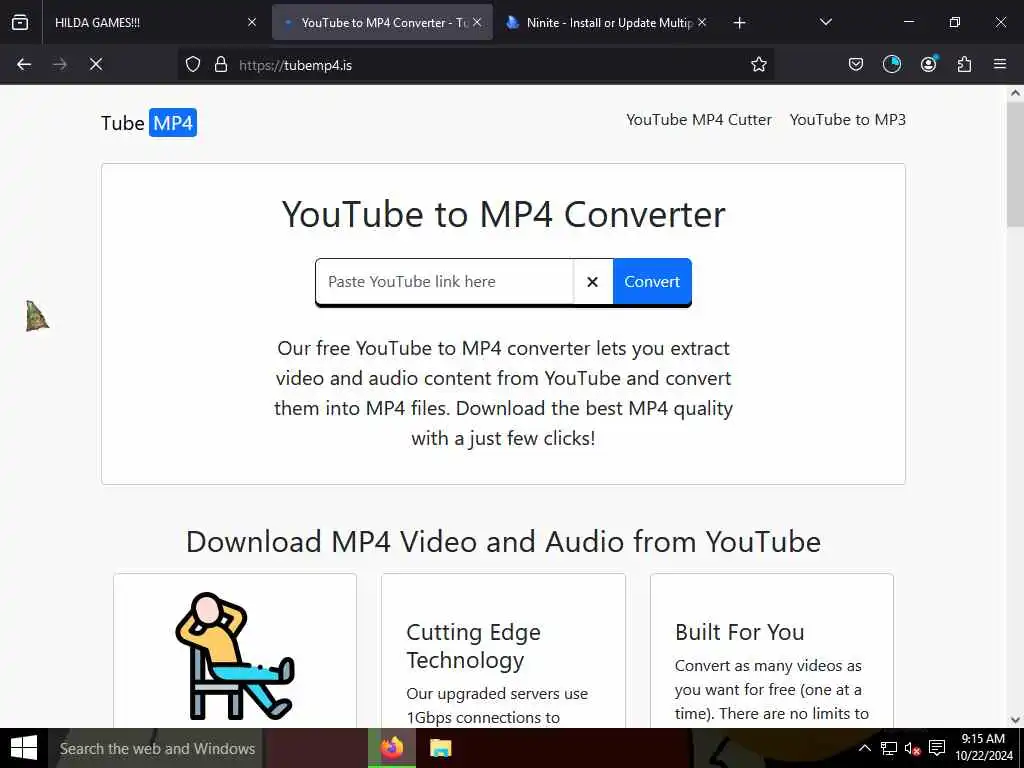Click the YouTube to MP4 Converter heading
The width and height of the screenshot is (1024, 768).
504,214
